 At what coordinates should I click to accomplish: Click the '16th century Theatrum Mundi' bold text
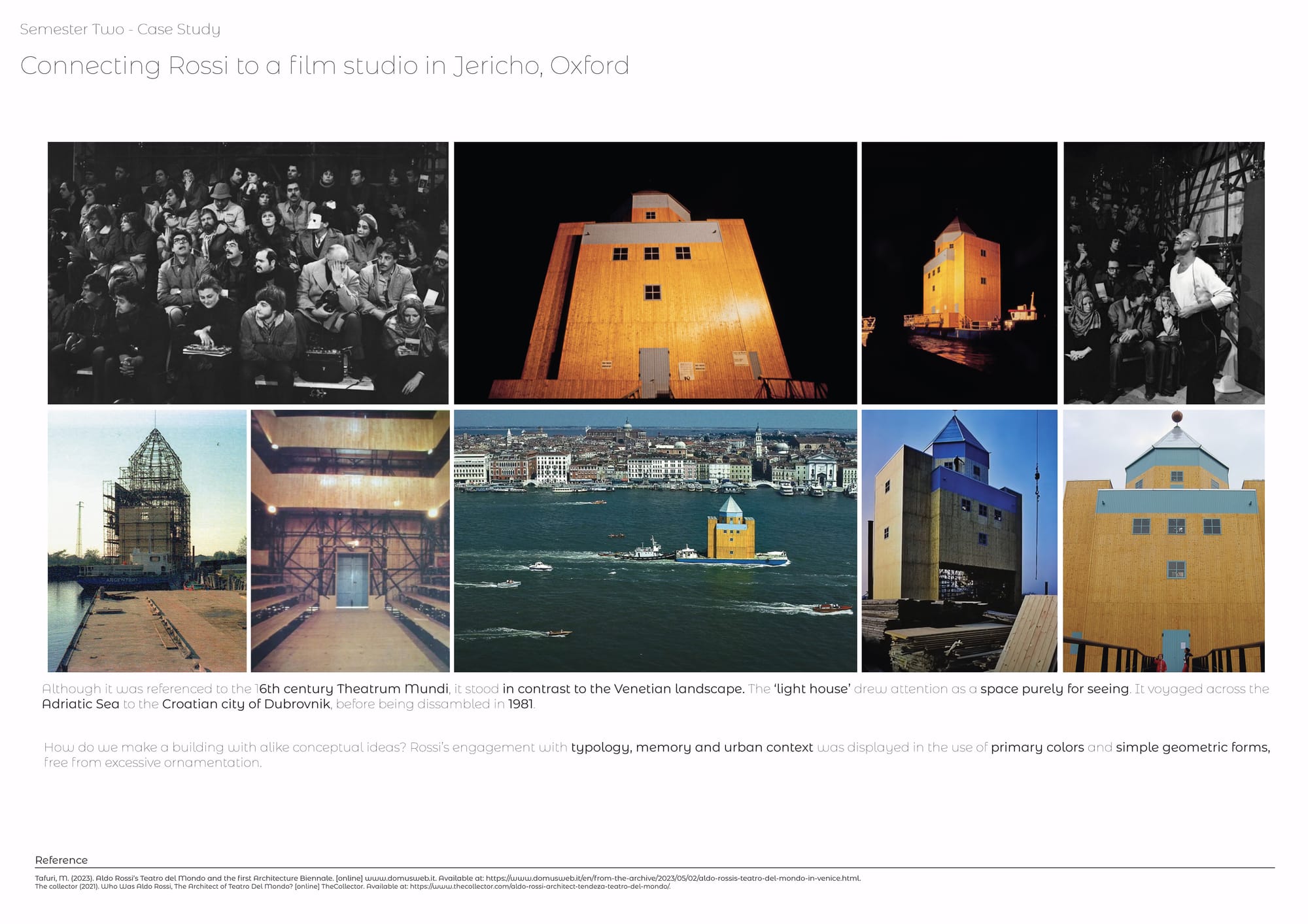click(353, 689)
